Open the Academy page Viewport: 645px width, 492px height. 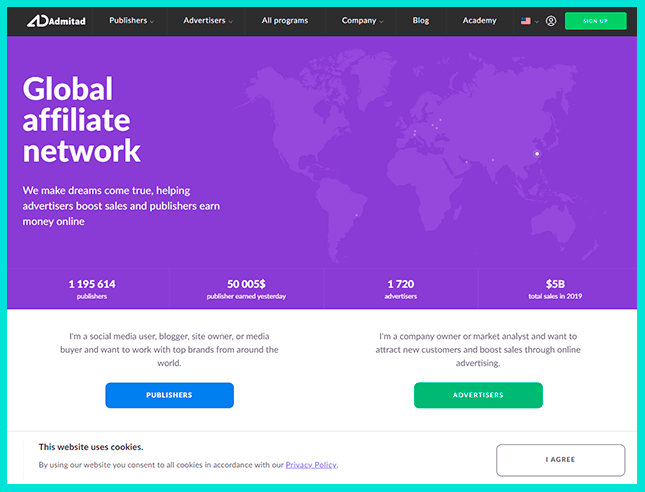(x=479, y=21)
